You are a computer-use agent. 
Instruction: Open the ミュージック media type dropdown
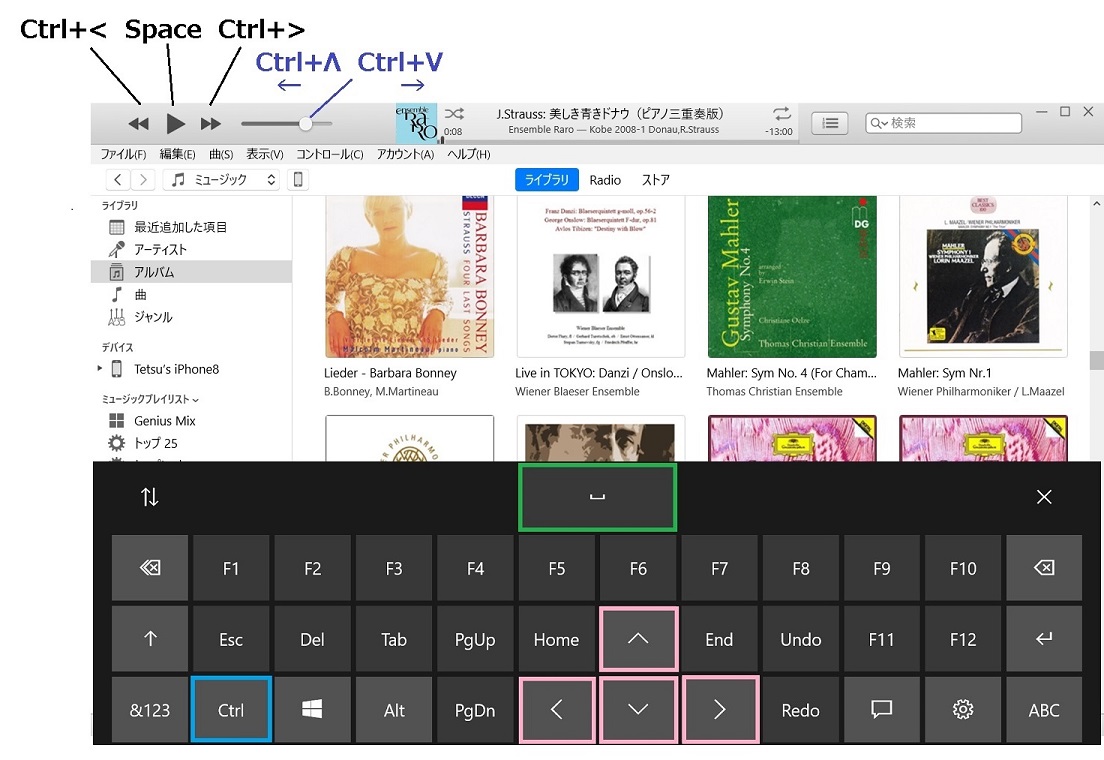(221, 180)
